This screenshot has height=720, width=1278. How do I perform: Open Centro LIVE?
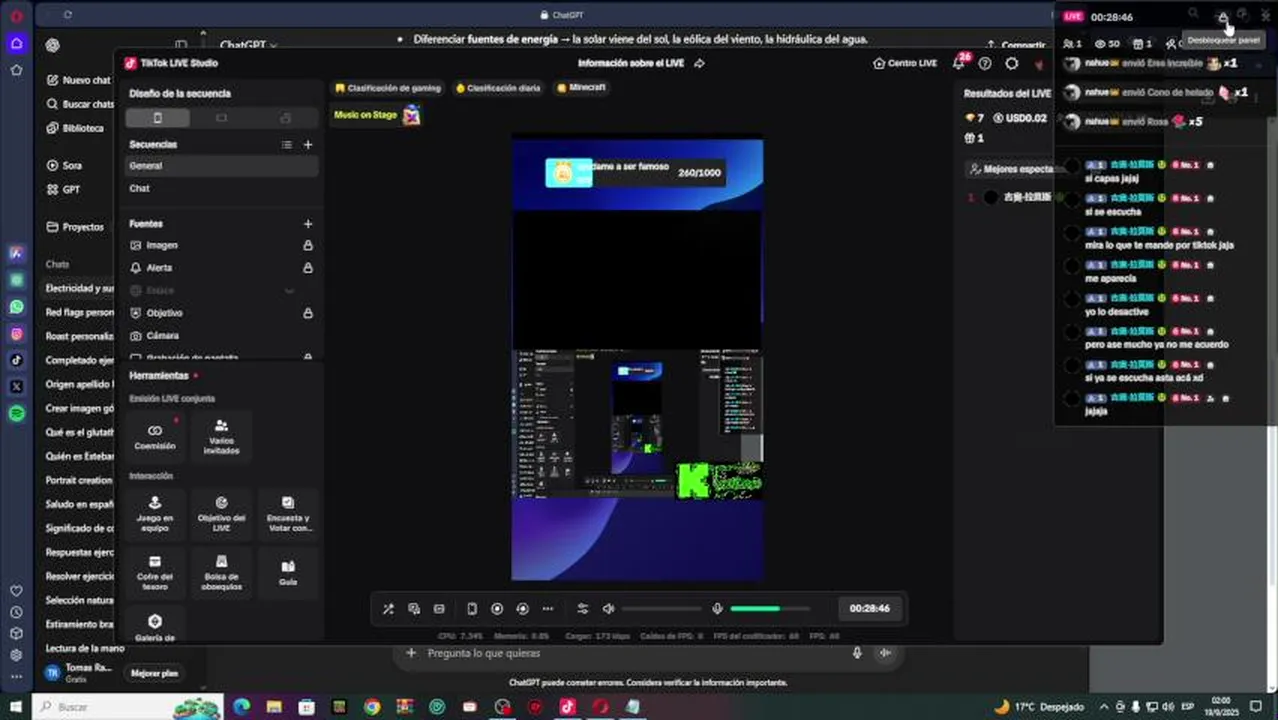click(x=905, y=63)
